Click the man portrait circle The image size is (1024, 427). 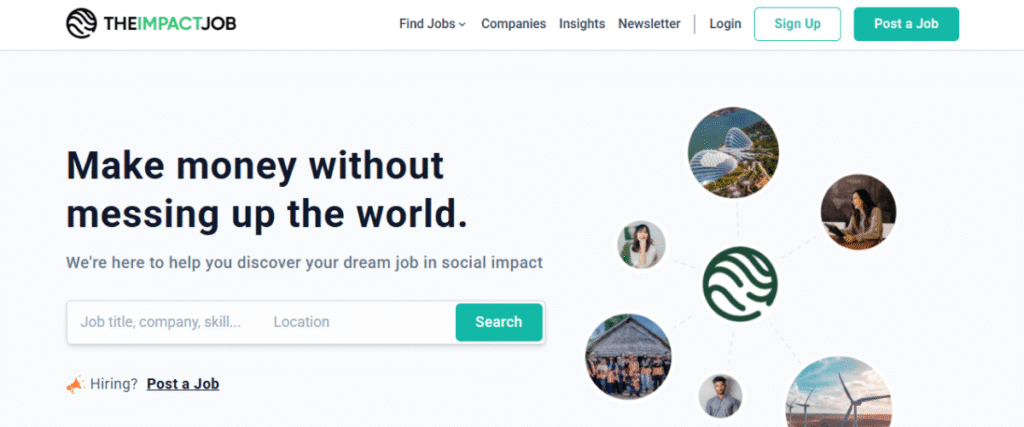point(720,397)
